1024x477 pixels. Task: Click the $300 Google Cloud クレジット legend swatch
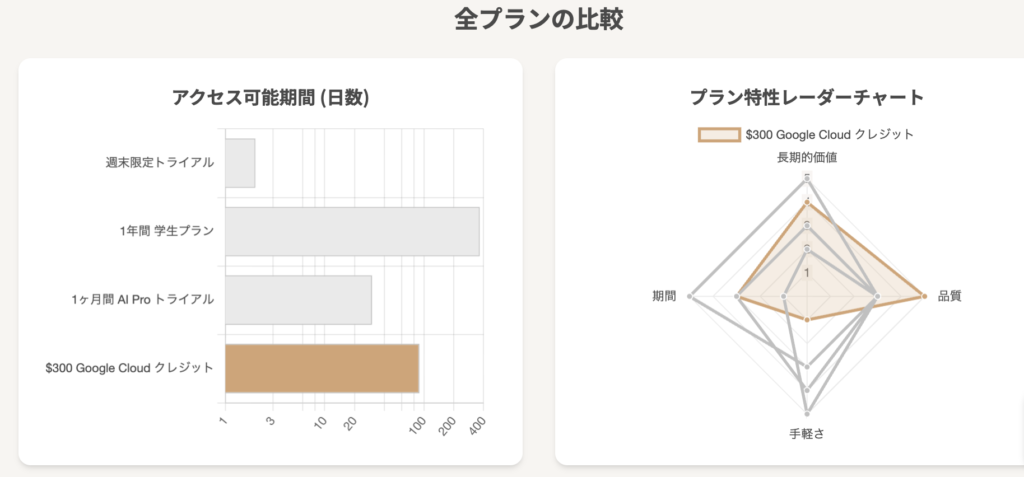[719, 135]
